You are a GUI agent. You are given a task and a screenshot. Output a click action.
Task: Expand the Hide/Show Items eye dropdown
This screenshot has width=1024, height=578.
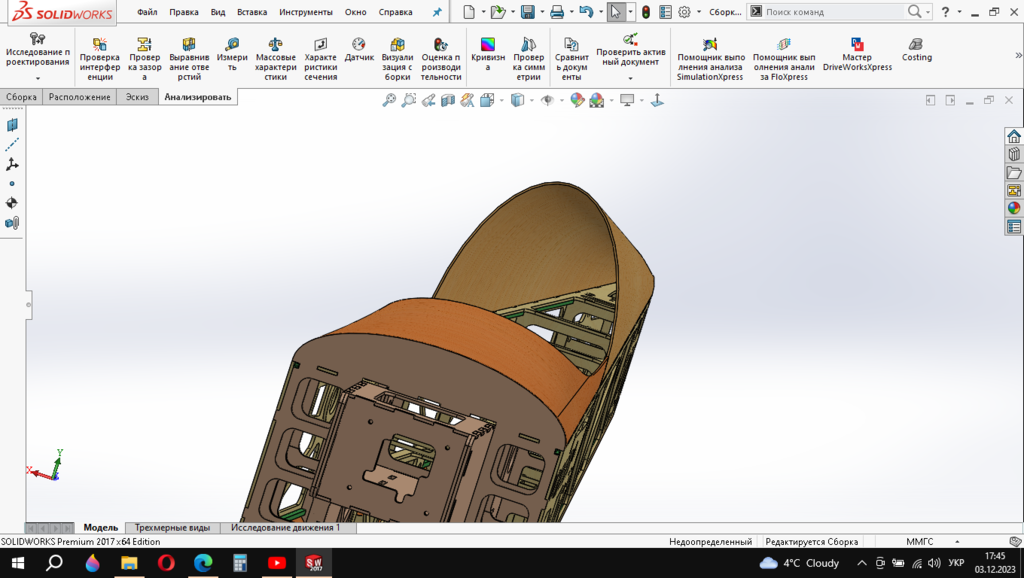tap(561, 100)
